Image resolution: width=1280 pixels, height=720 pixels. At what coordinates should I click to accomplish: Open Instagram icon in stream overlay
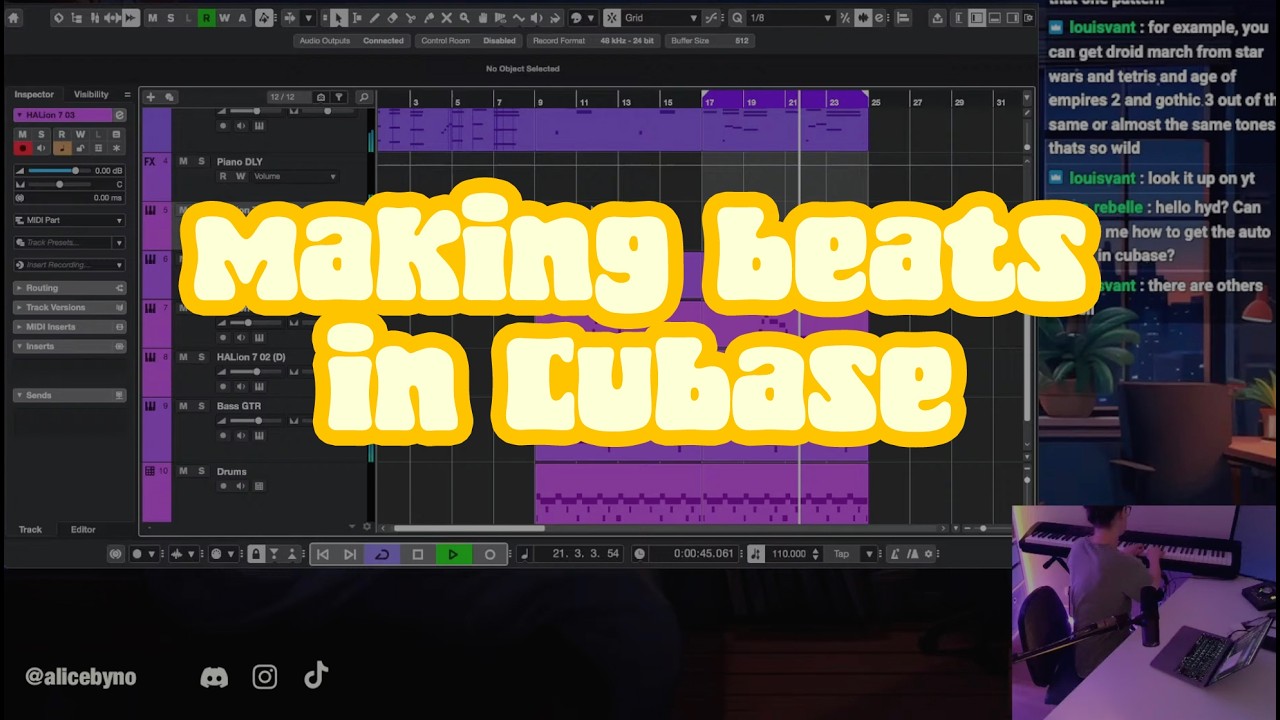(x=265, y=677)
